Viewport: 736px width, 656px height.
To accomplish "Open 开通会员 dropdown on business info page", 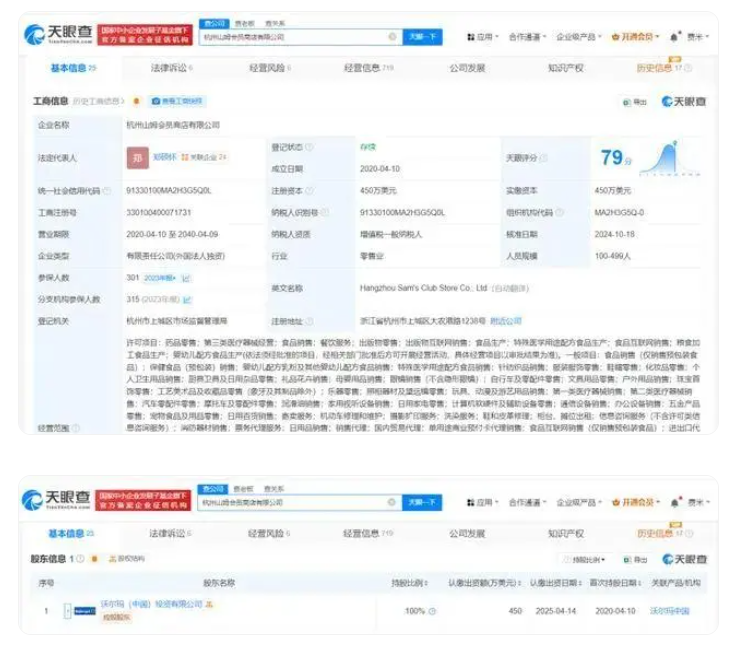I will click(636, 37).
